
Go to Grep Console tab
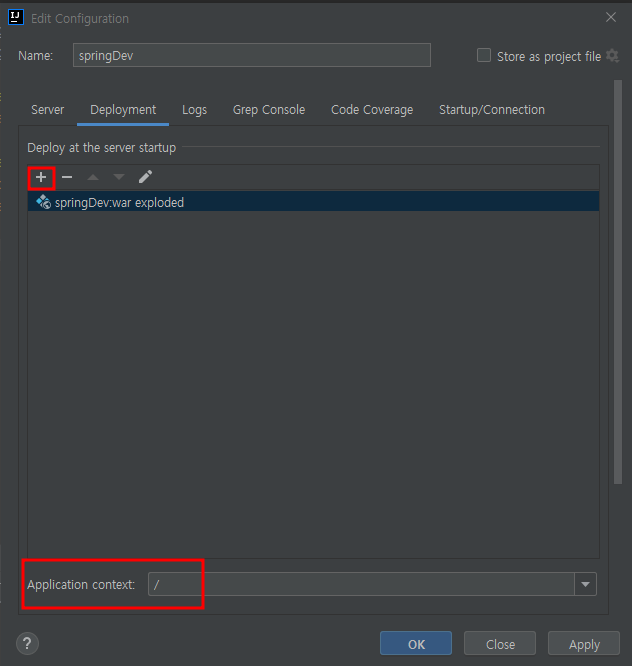[269, 110]
